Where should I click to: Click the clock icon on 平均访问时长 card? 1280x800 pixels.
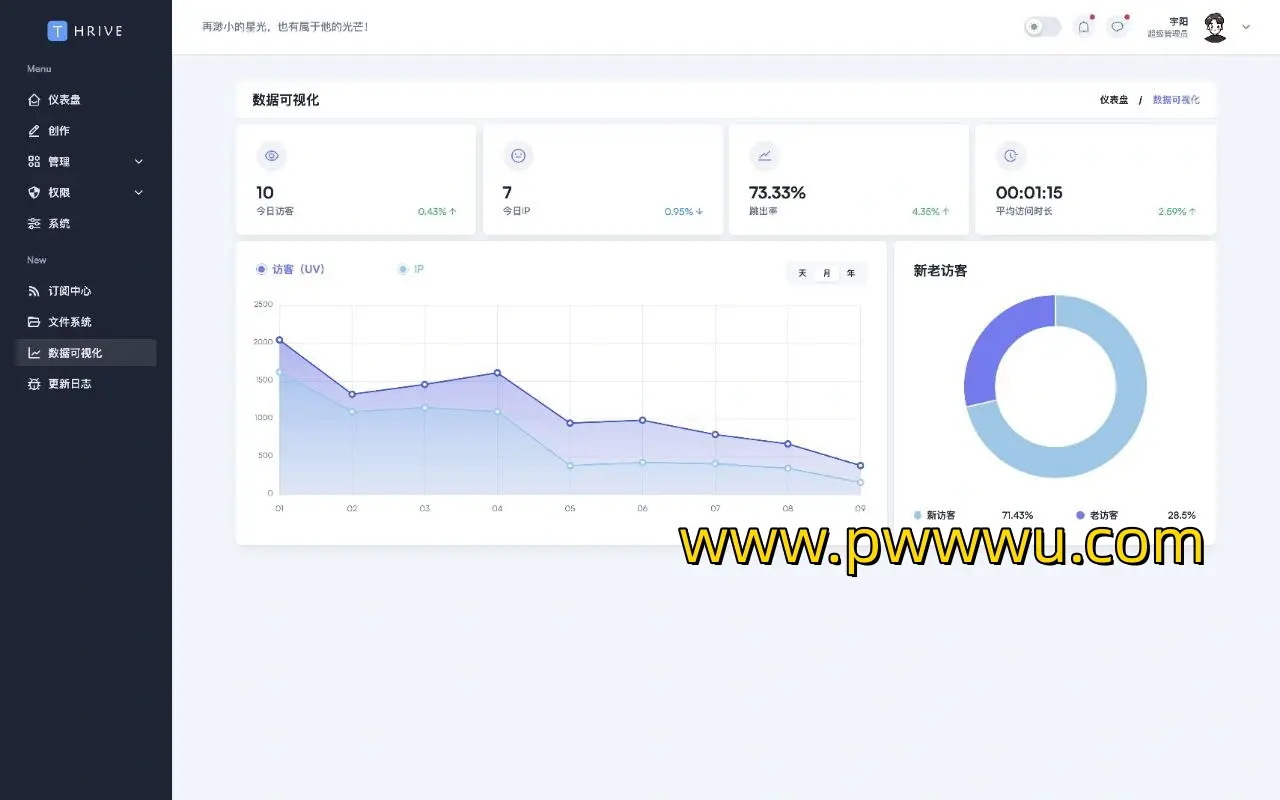(1011, 156)
